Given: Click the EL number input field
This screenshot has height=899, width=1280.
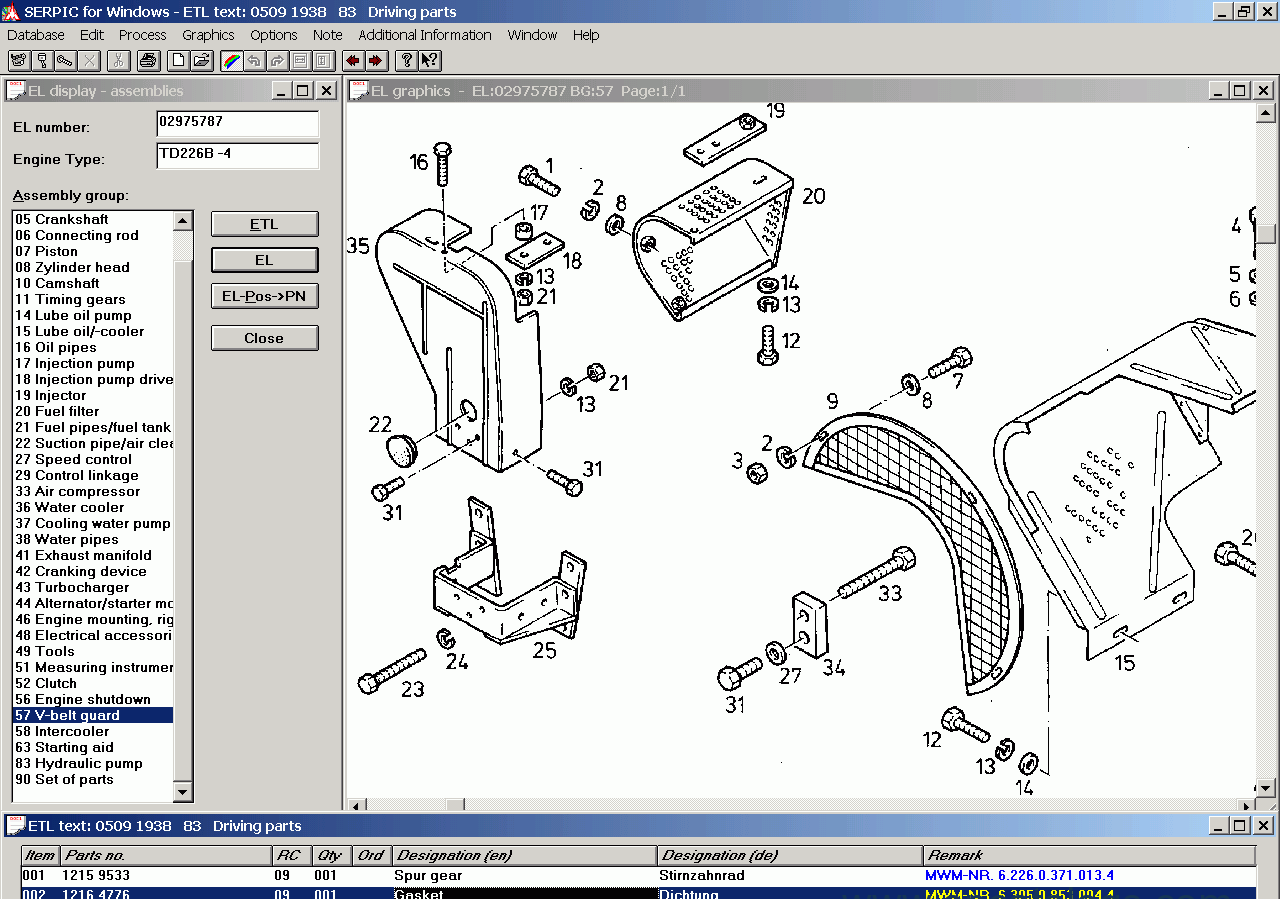Looking at the screenshot, I should [236, 124].
